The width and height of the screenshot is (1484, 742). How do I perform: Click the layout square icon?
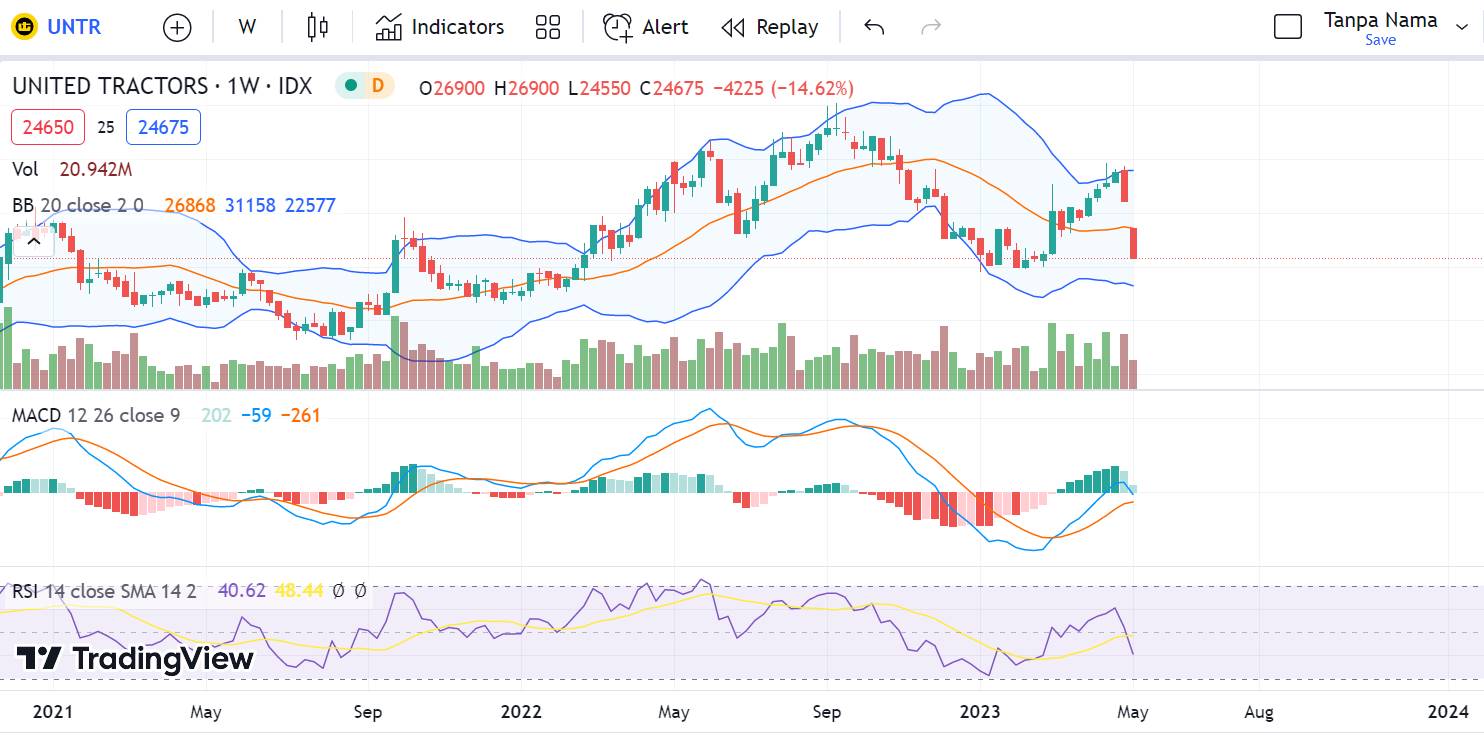pos(1288,27)
